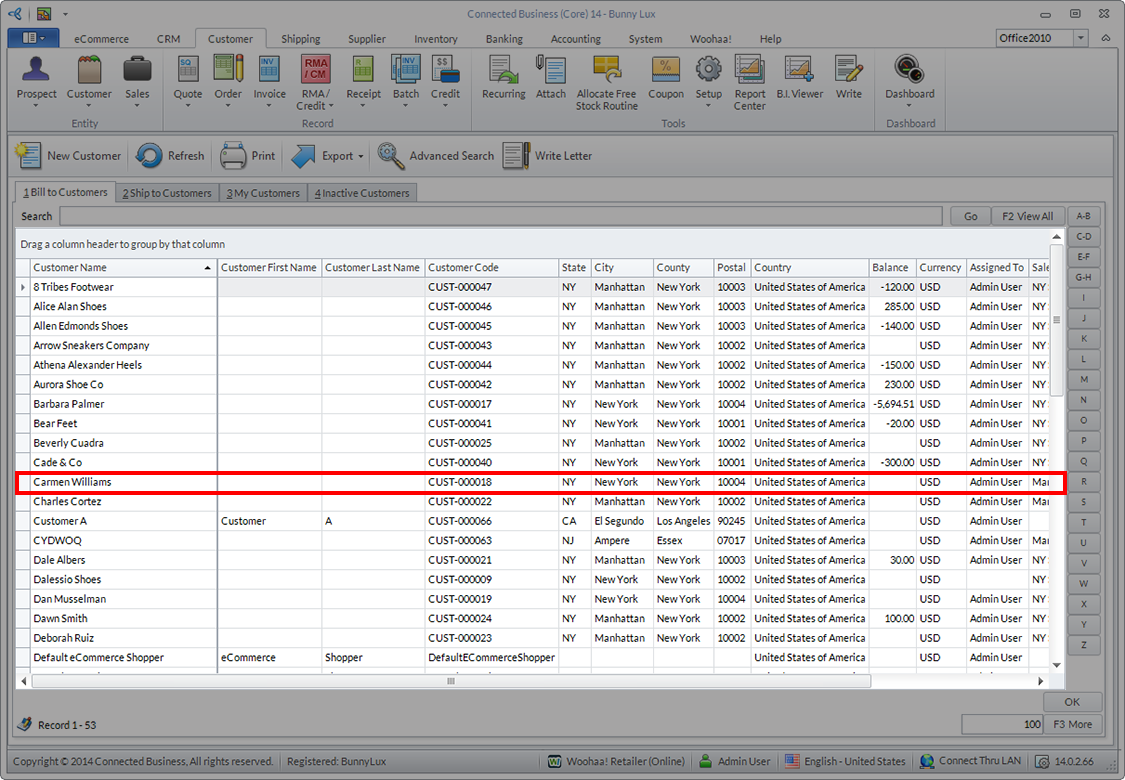Open the Office2010 theme dropdown
Viewport: 1125px width, 780px height.
[x=1081, y=38]
